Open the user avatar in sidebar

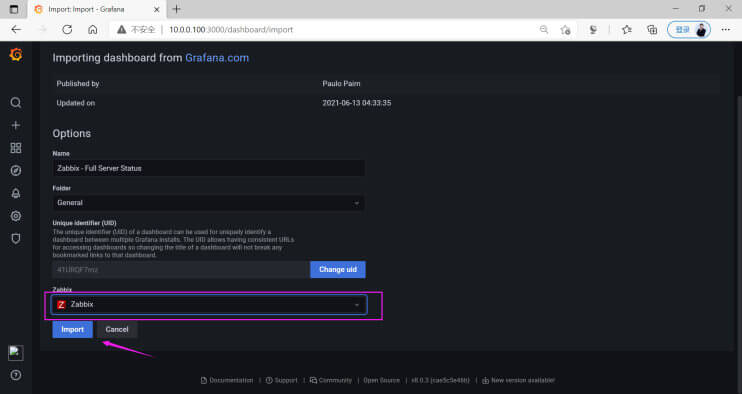[x=16, y=353]
